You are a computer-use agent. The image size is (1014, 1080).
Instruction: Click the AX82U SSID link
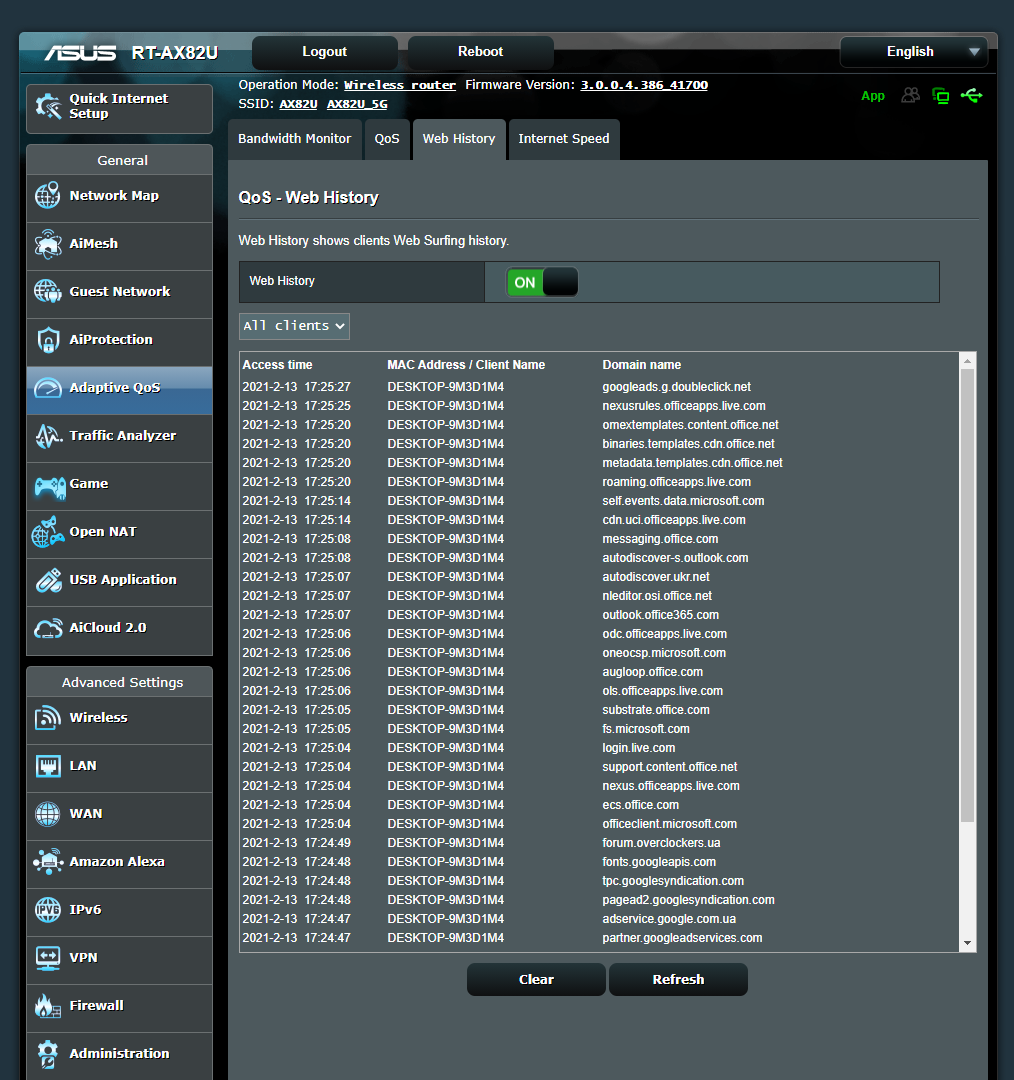(x=298, y=104)
